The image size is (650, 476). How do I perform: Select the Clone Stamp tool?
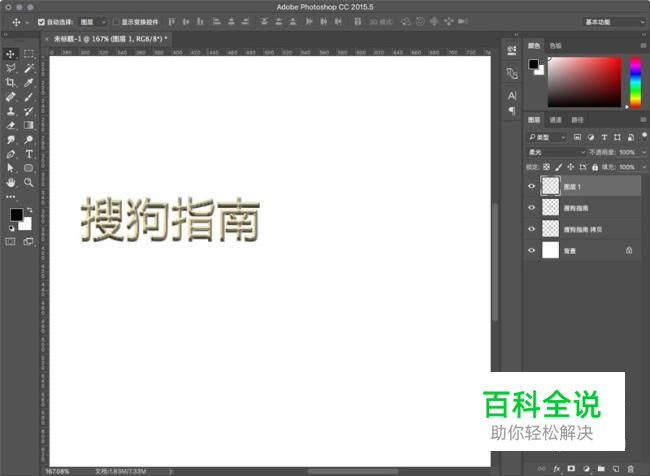(11, 111)
